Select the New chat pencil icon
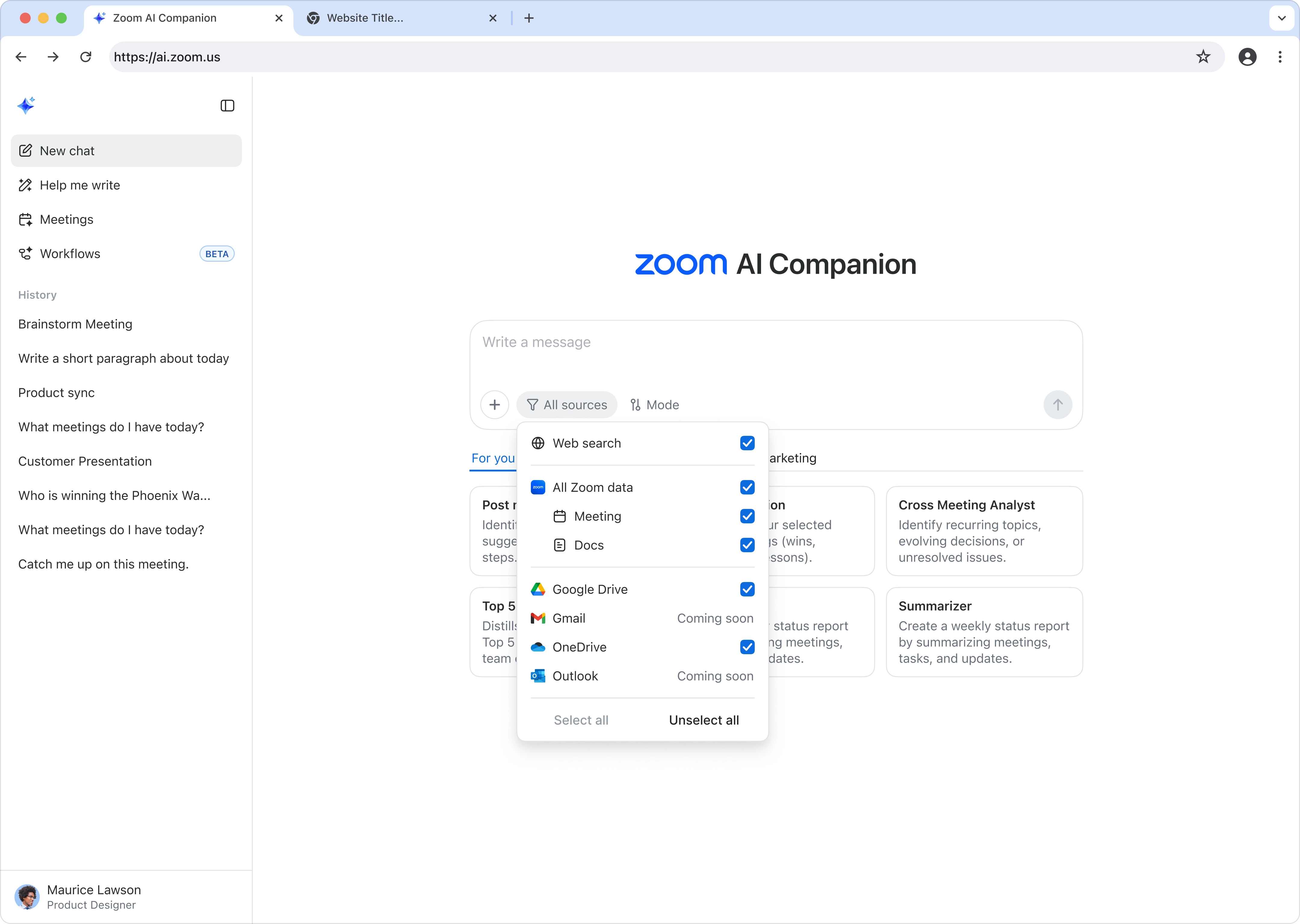This screenshot has height=924, width=1300. [x=26, y=150]
